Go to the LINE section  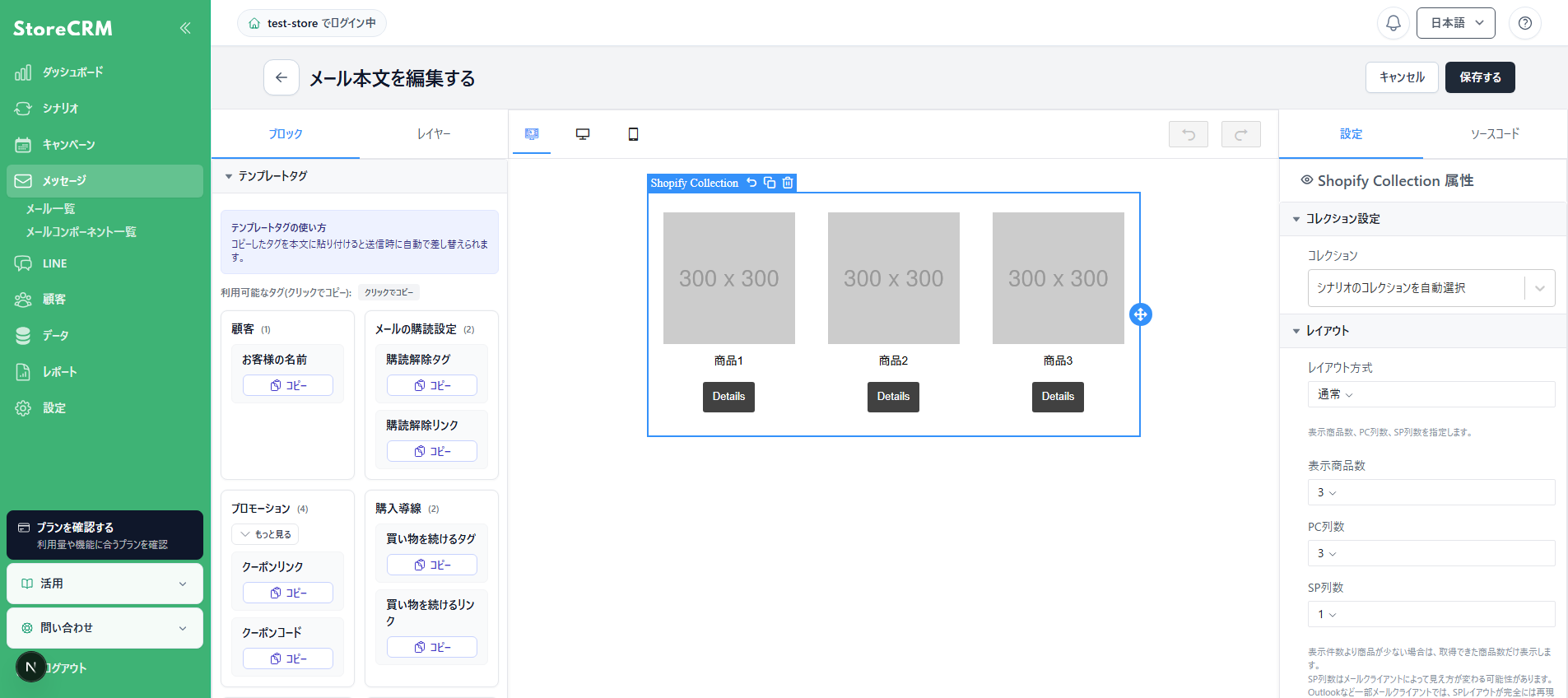(105, 263)
